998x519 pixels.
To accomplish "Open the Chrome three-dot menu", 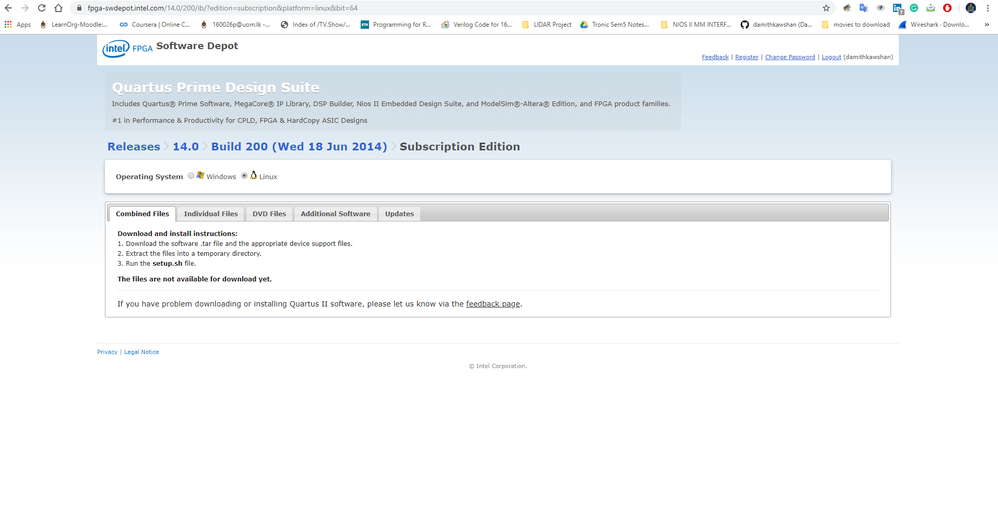I will tap(988, 8).
